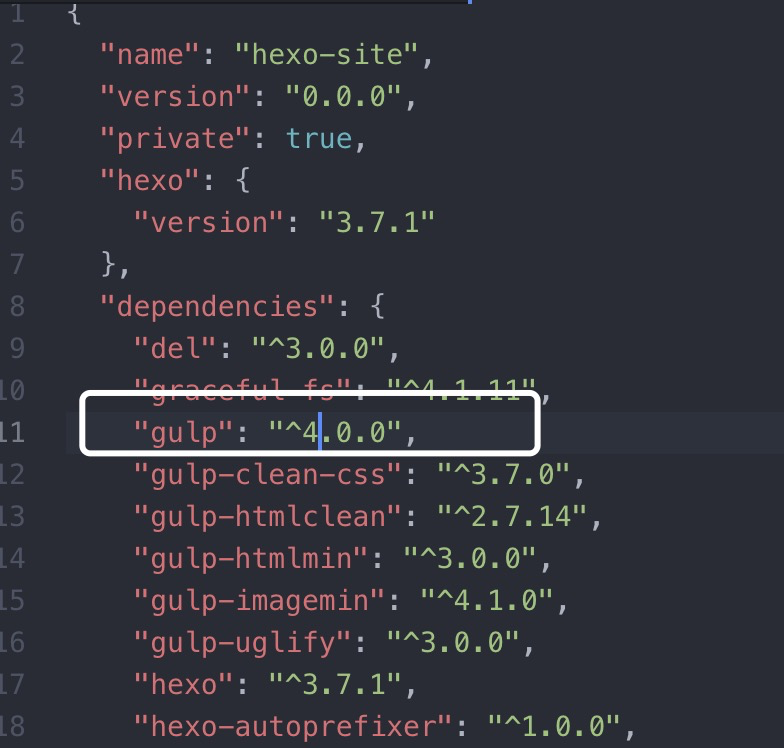Click the "gulp-imagemin" key
This screenshot has width=784, height=748.
259,600
